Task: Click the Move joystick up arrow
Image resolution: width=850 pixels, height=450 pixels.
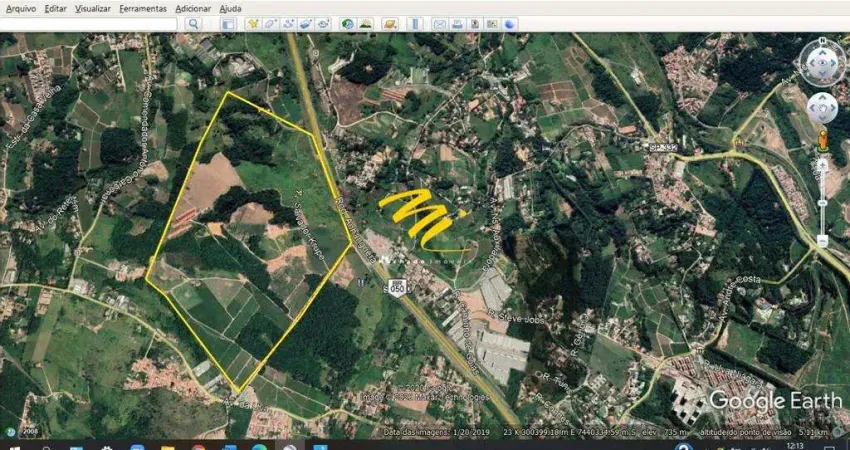Action: 823,98
